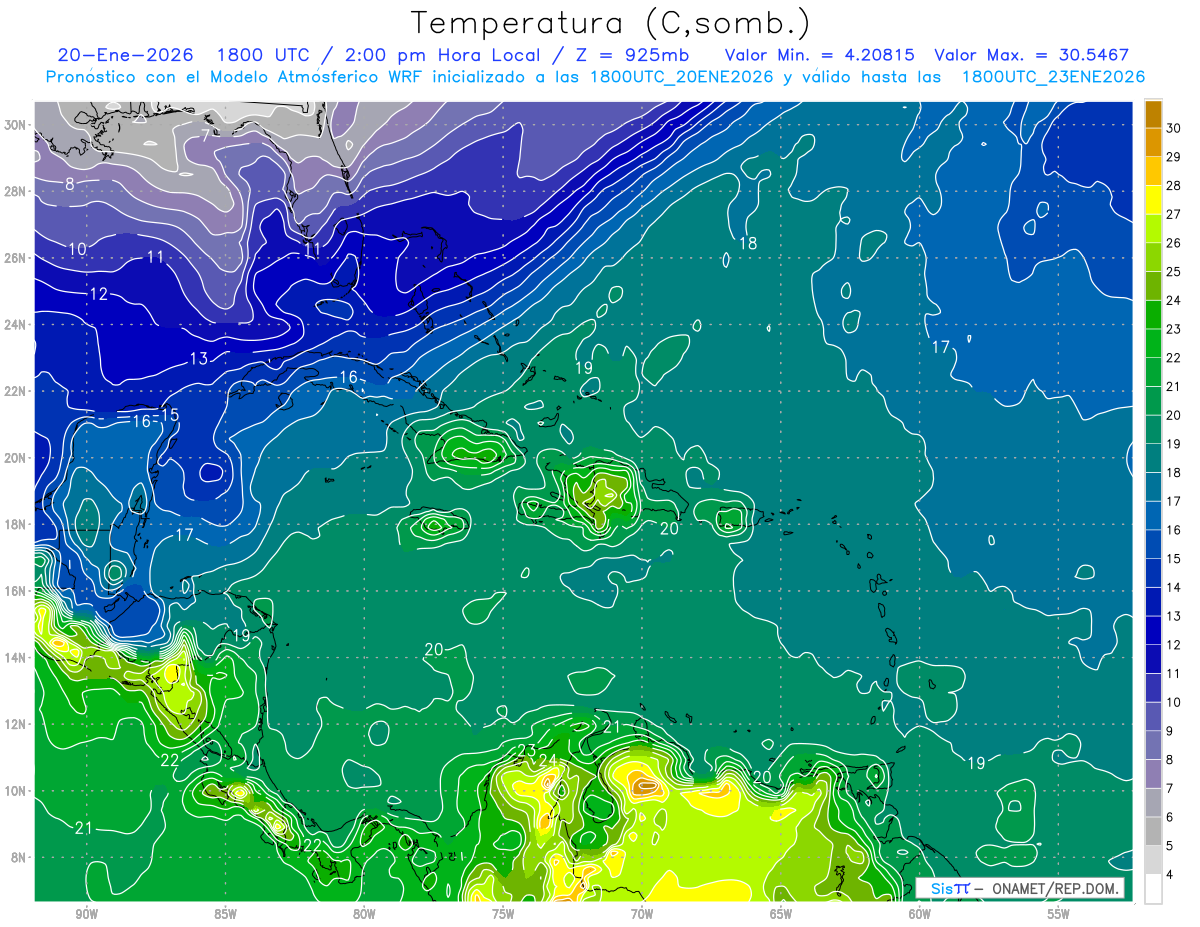Click contour label "7" on the map
Image resolution: width=1200 pixels, height=927 pixels.
coord(205,135)
